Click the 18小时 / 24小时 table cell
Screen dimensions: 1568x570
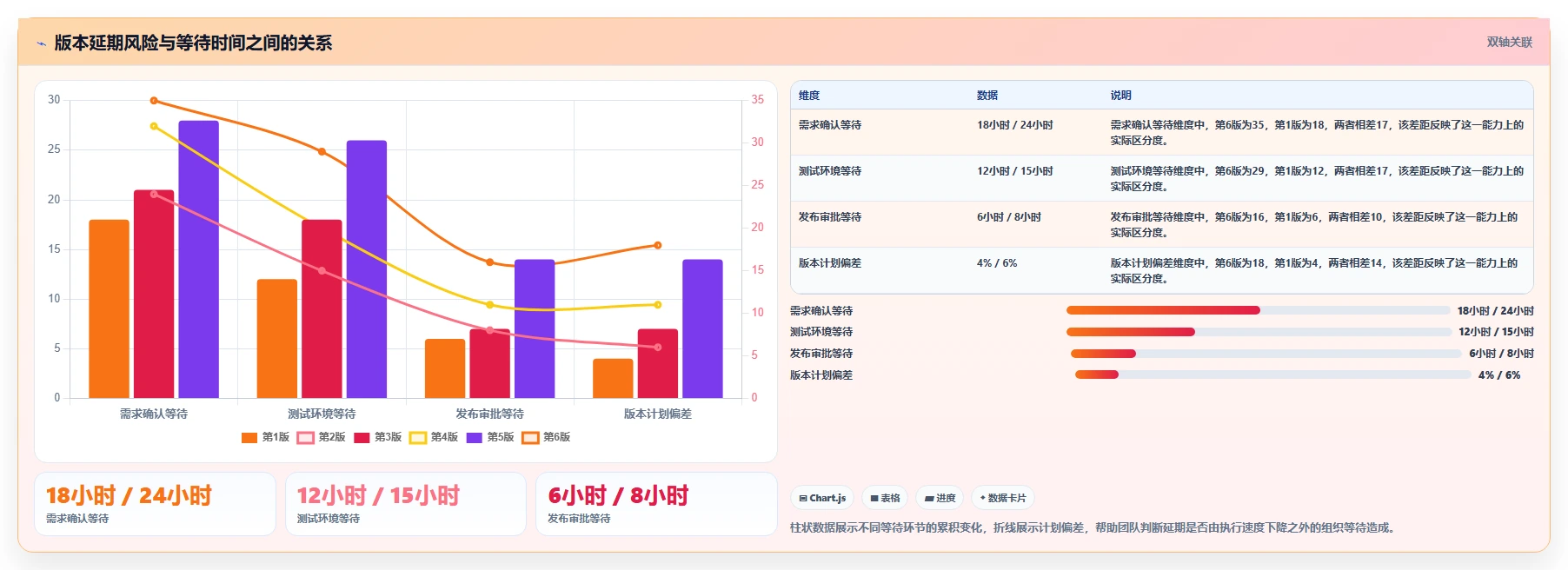(x=1014, y=125)
